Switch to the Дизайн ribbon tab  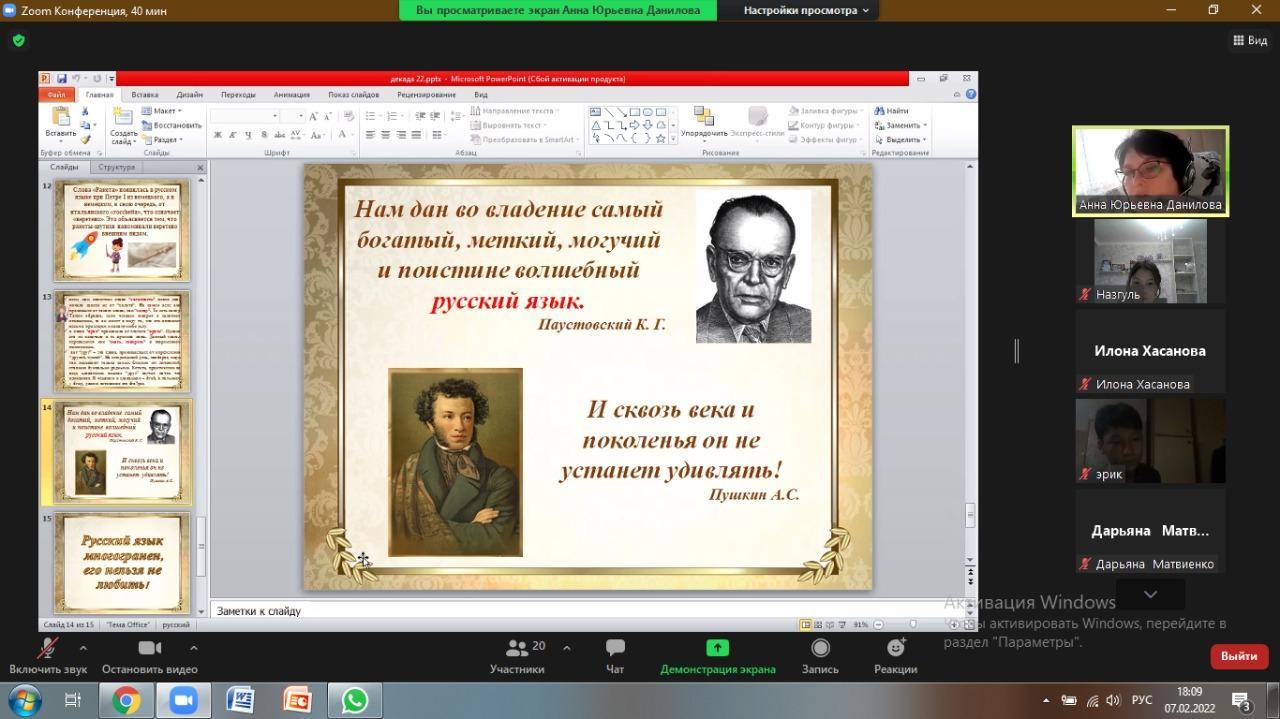coord(189,95)
